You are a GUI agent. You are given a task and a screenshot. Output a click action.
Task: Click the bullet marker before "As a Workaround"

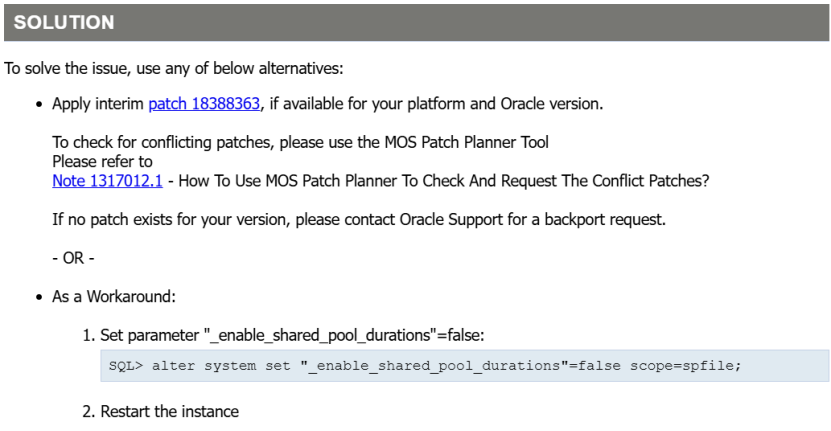[x=38, y=298]
